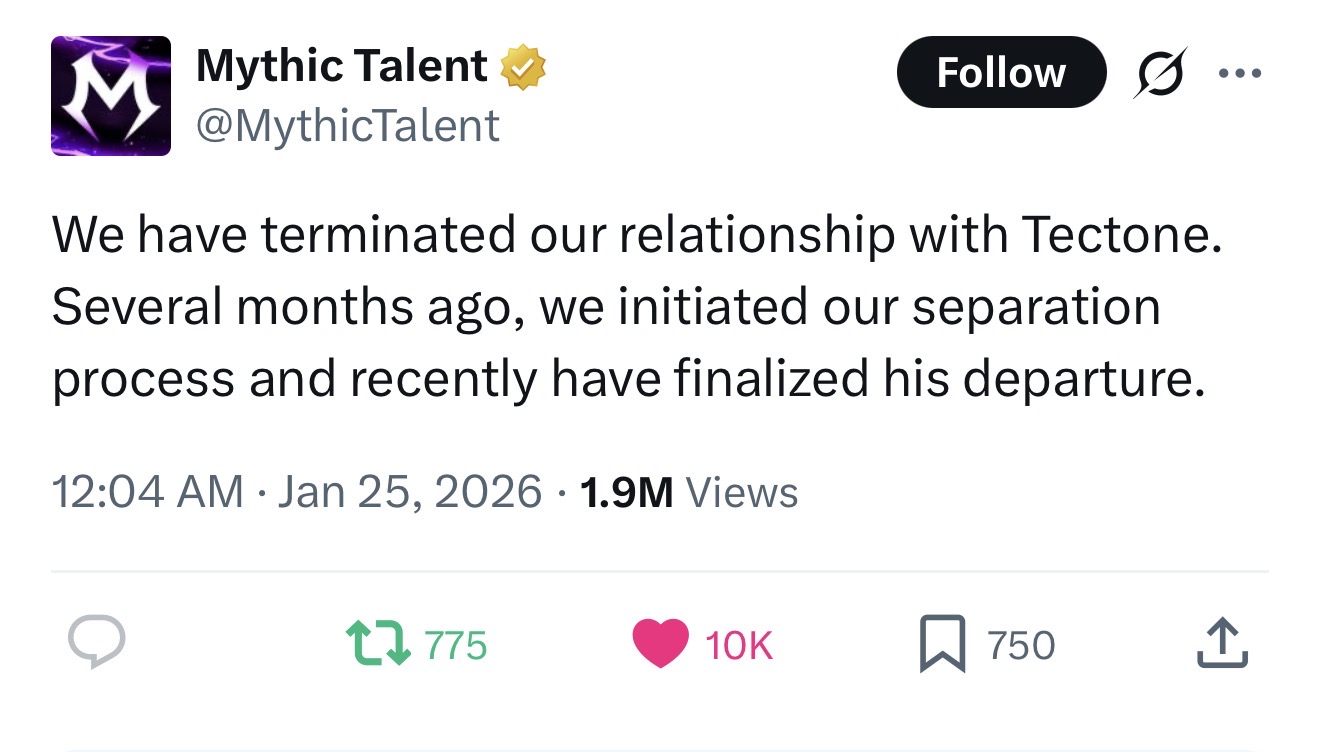Toggle the bookmark icon
The image size is (1320, 752).
pyautogui.click(x=941, y=644)
